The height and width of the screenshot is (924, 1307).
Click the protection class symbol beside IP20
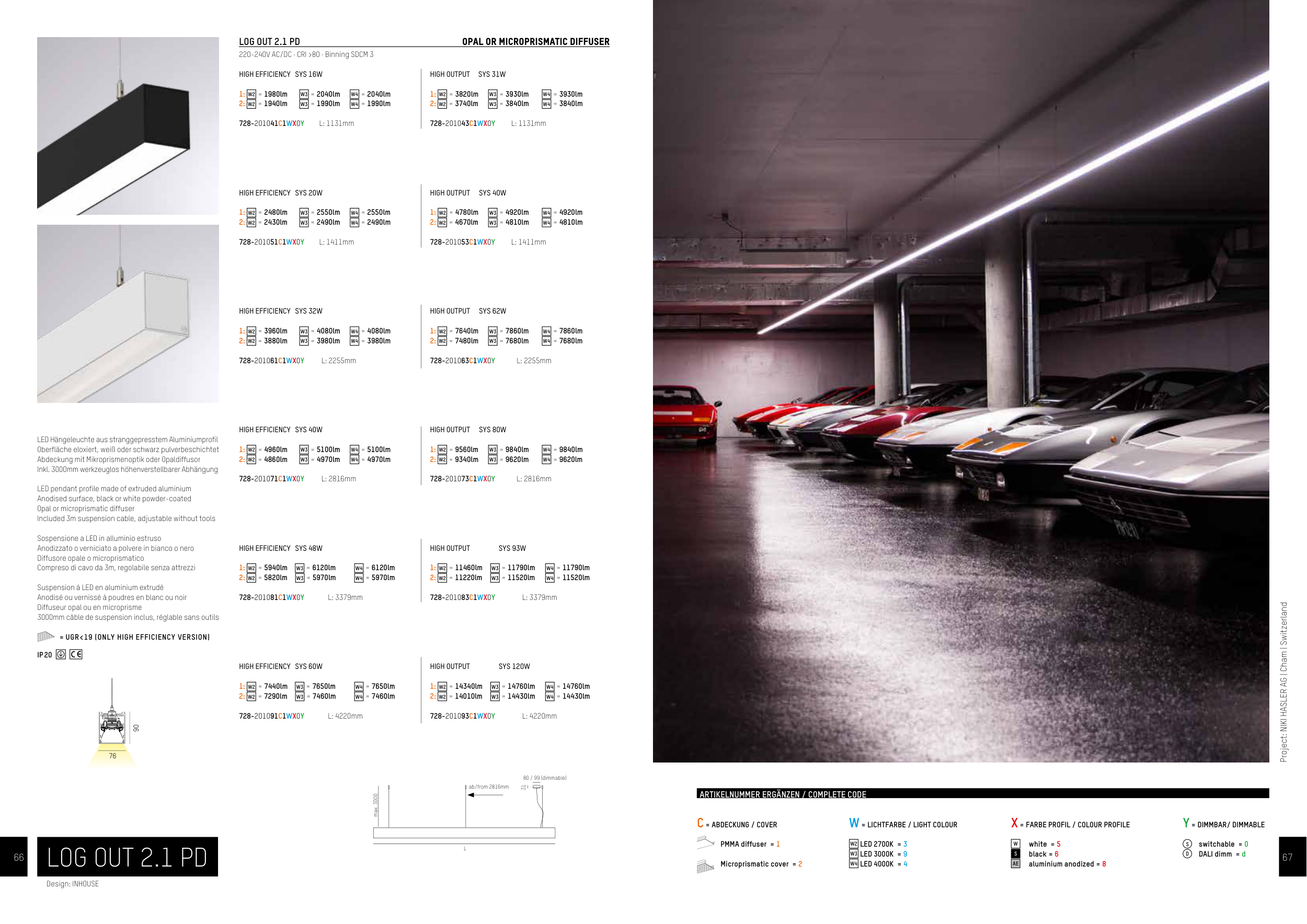(61, 654)
